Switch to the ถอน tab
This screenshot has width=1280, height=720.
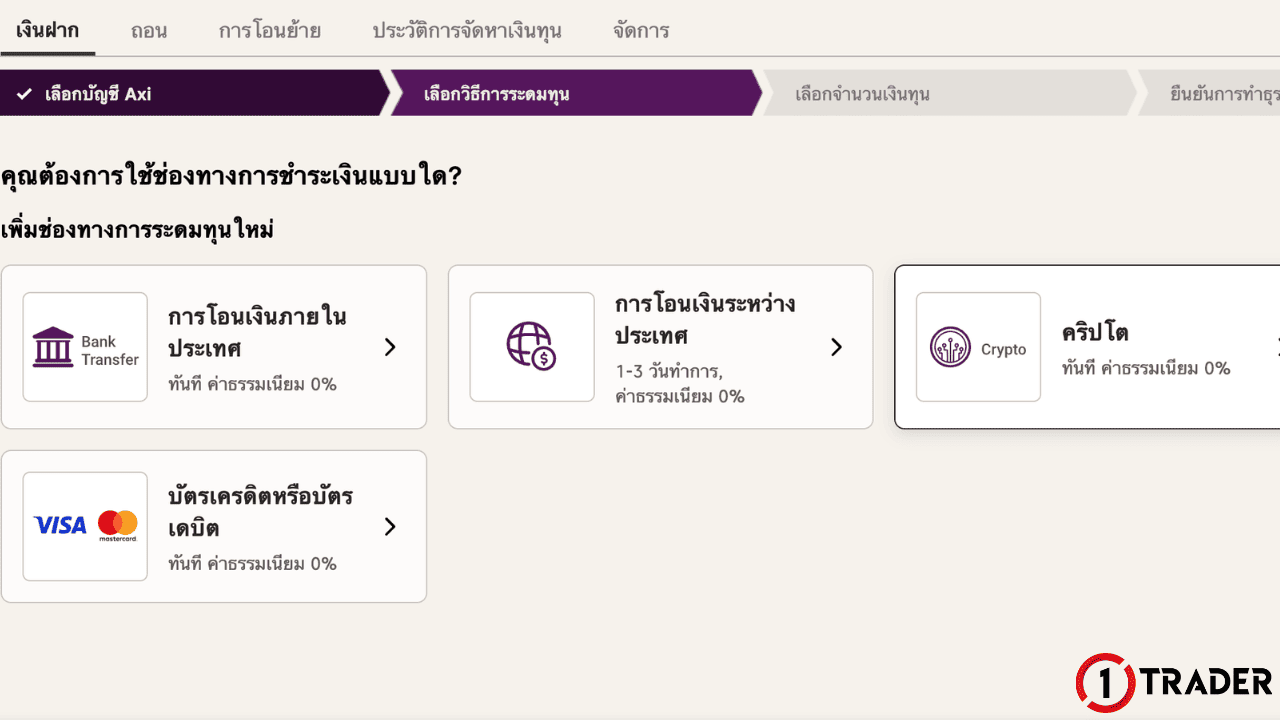(148, 31)
